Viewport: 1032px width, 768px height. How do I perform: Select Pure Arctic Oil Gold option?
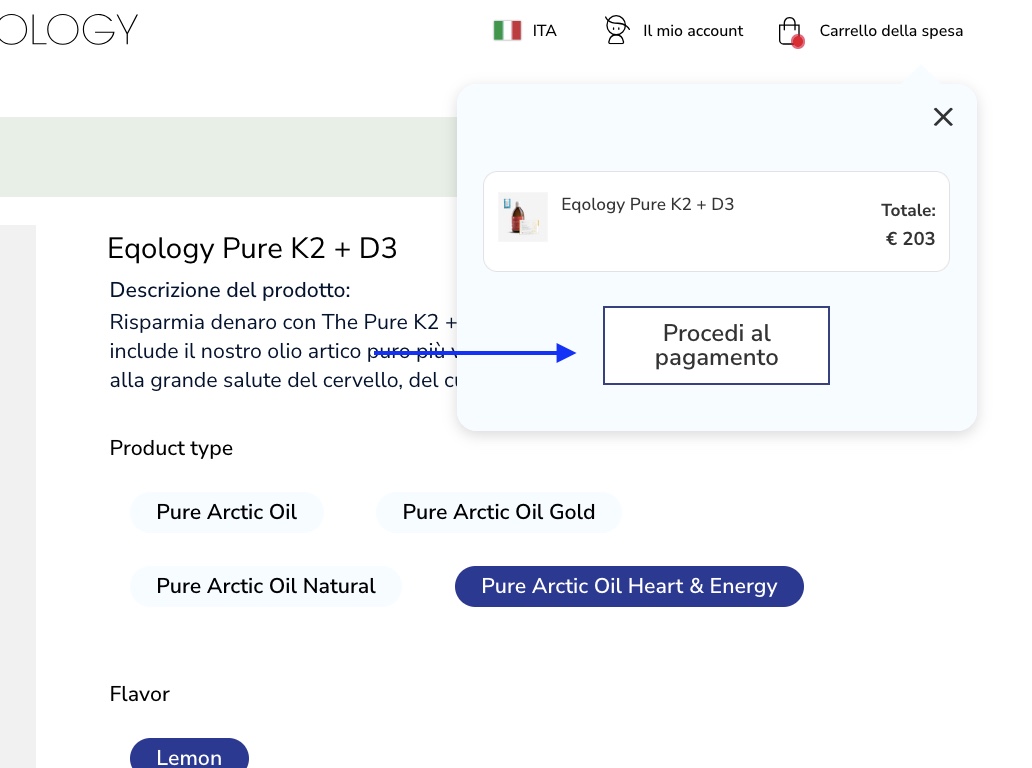click(x=498, y=512)
